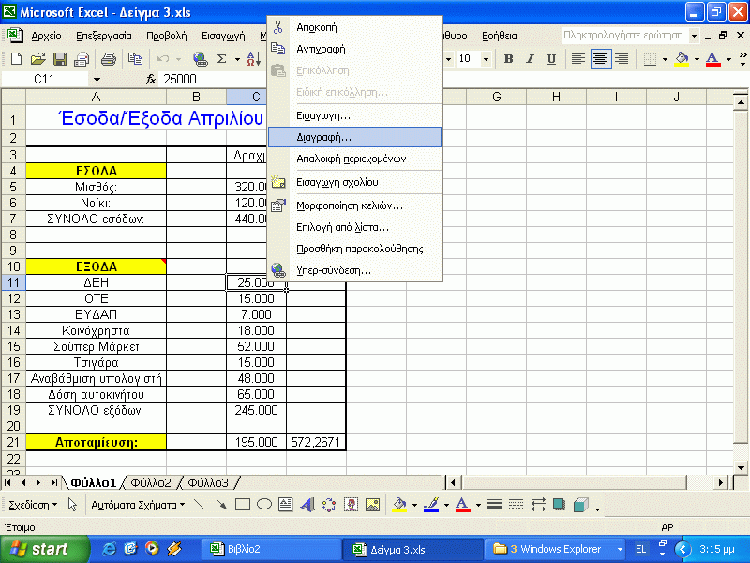Select the Arrow drawing tool
Image resolution: width=750 pixels, height=563 pixels.
tap(221, 504)
